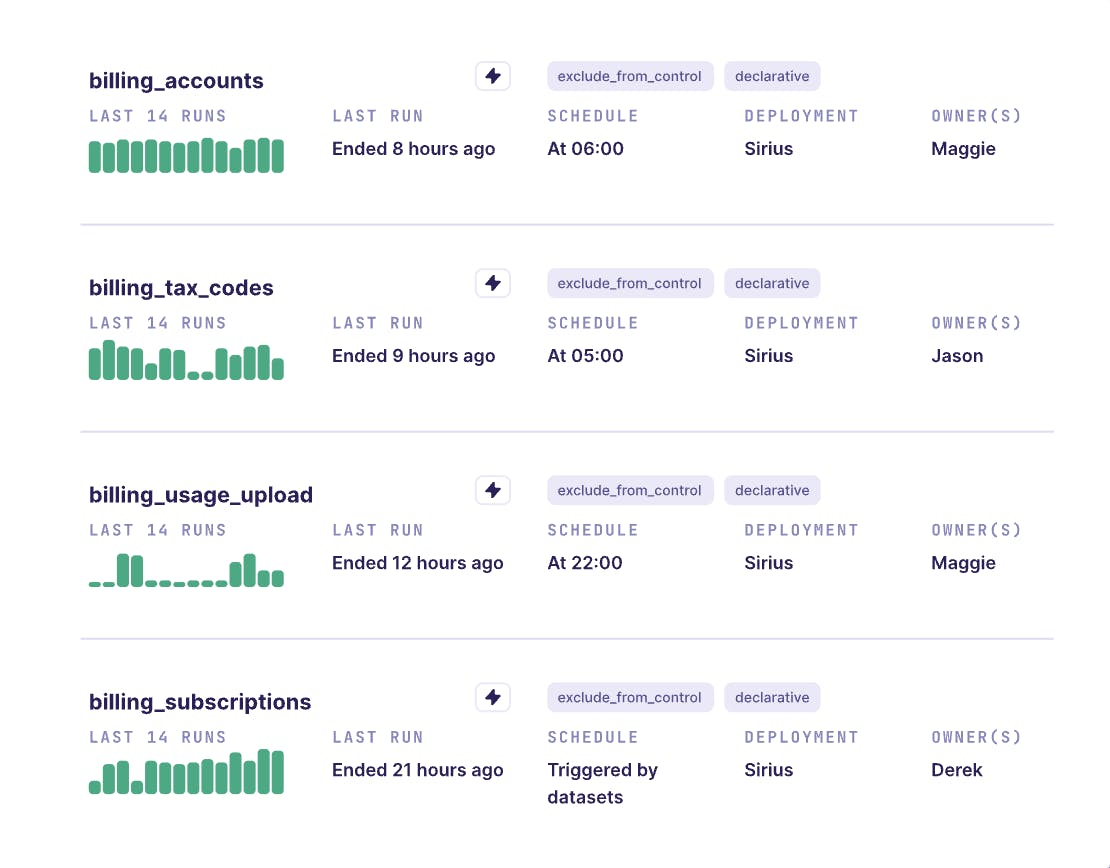Click the owner Derek on billing_subscriptions
Viewport: 1110px width, 868px height.
[956, 770]
